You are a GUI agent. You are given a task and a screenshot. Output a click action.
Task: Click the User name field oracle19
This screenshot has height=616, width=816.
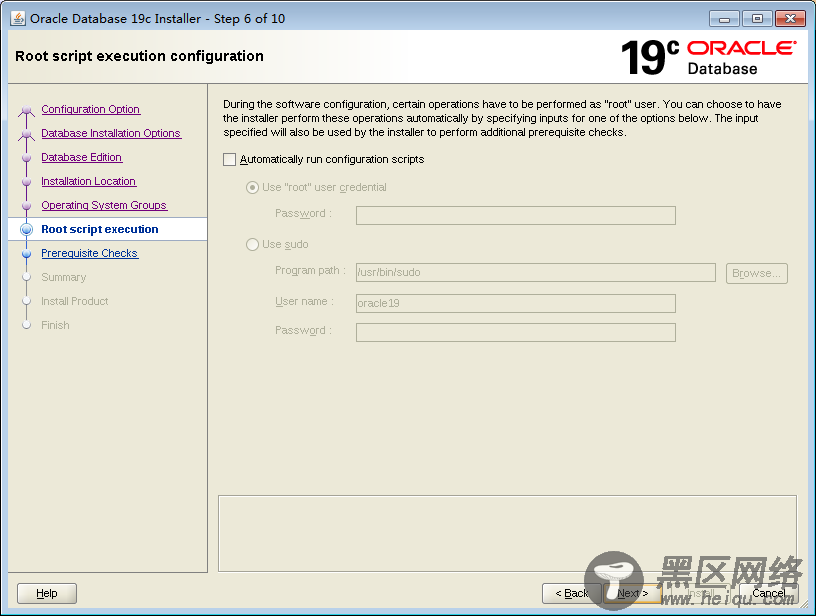coord(516,303)
